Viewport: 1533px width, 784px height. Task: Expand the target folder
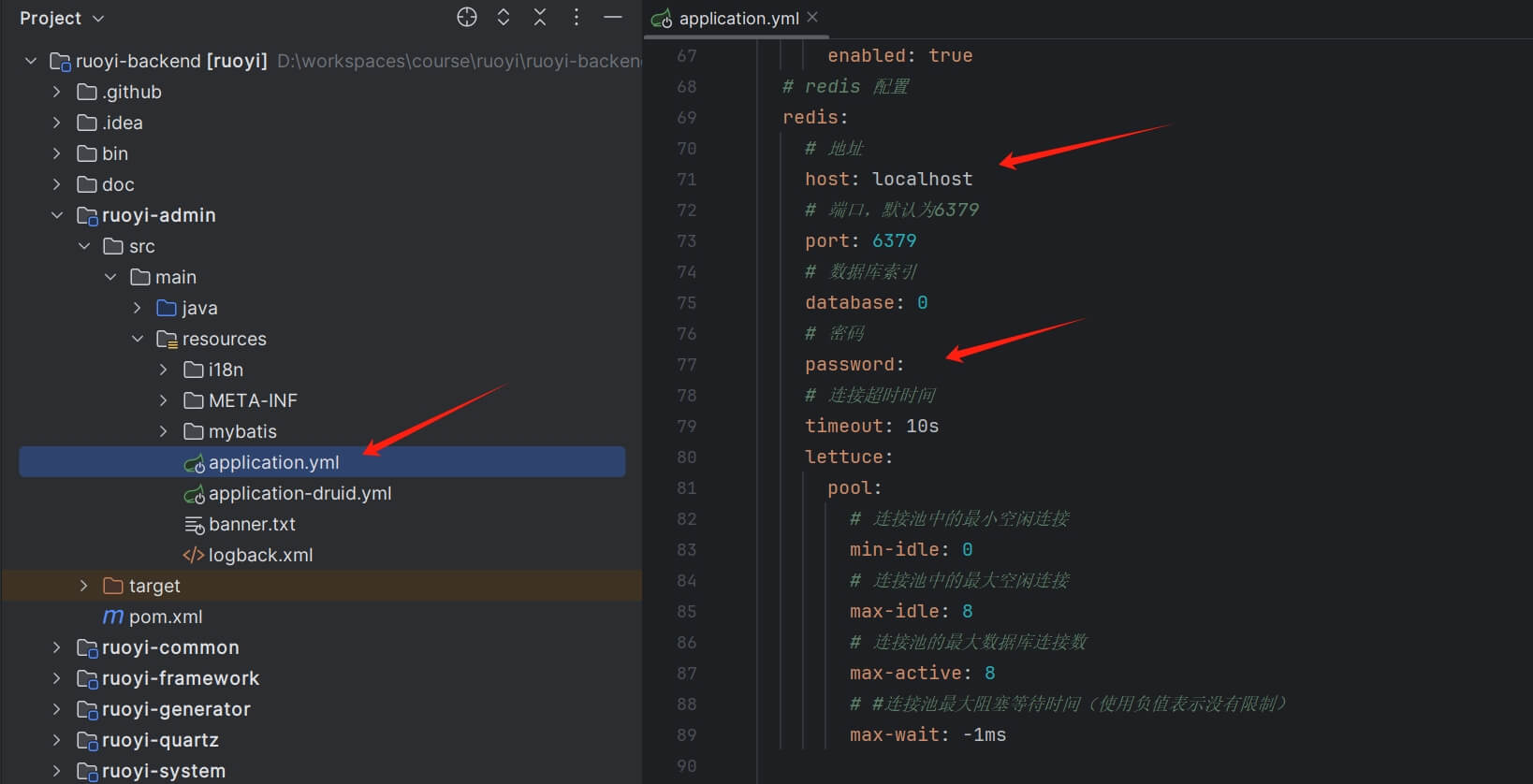84,586
